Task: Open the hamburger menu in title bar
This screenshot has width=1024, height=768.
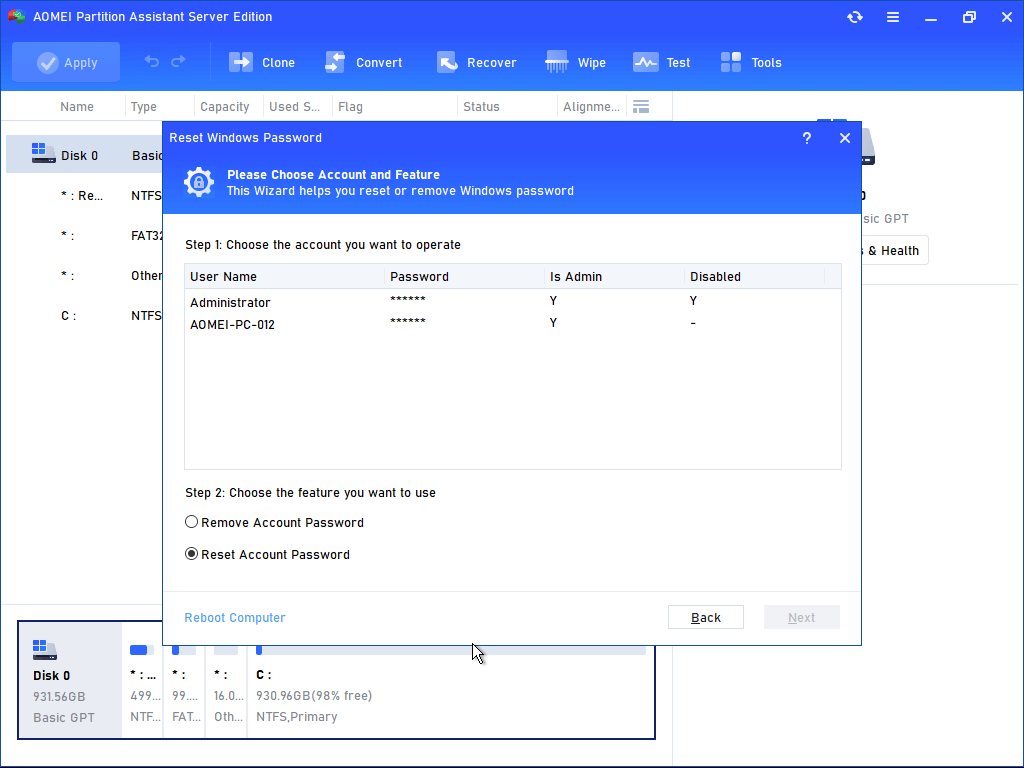Action: [x=893, y=17]
